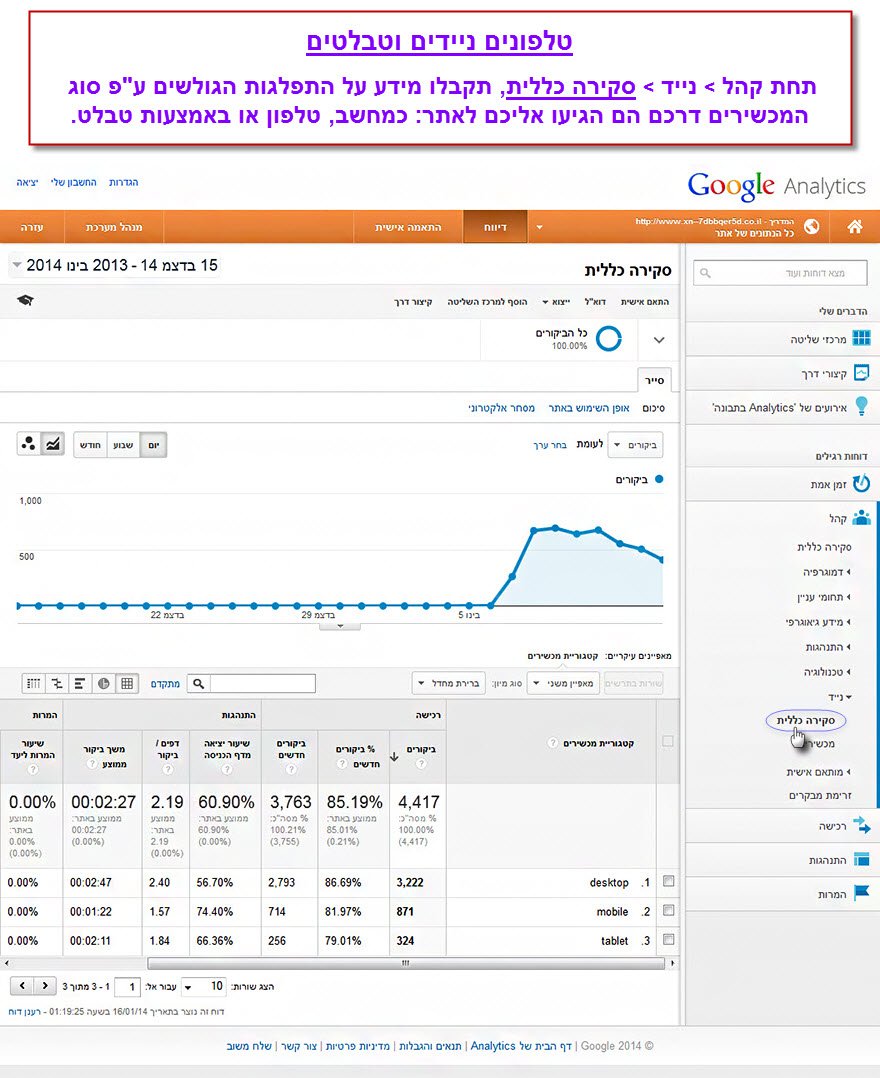Click the graduation cap education icon
This screenshot has height=1078, width=880.
click(x=25, y=300)
